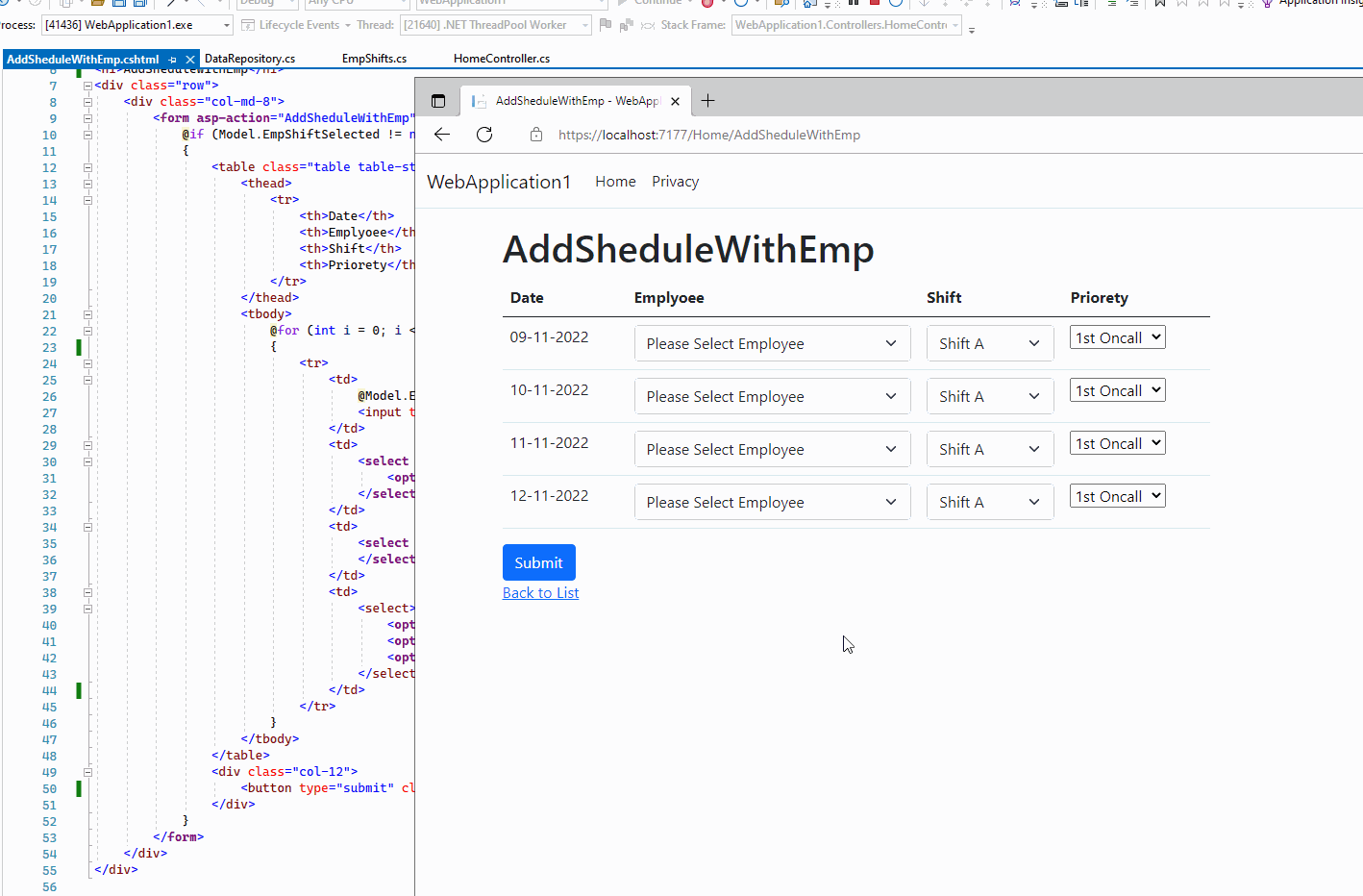Collapse form element at line 9
This screenshot has width=1363, height=896.
pyautogui.click(x=87, y=118)
